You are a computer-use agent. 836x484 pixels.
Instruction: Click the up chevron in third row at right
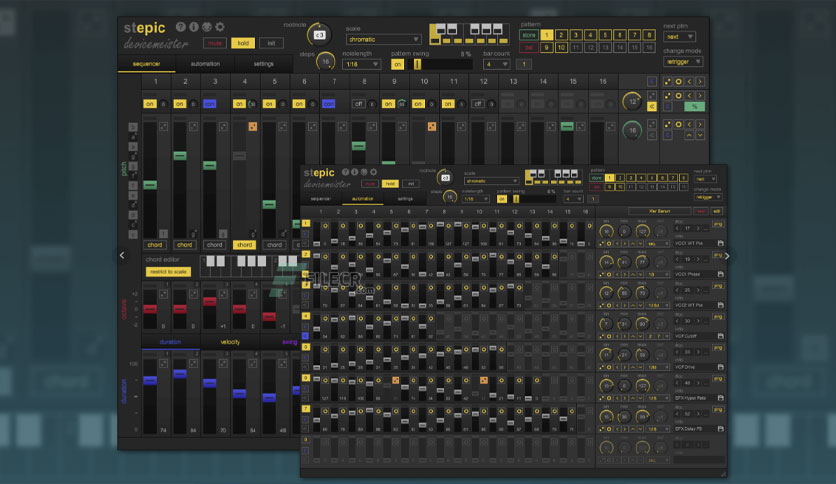click(689, 135)
